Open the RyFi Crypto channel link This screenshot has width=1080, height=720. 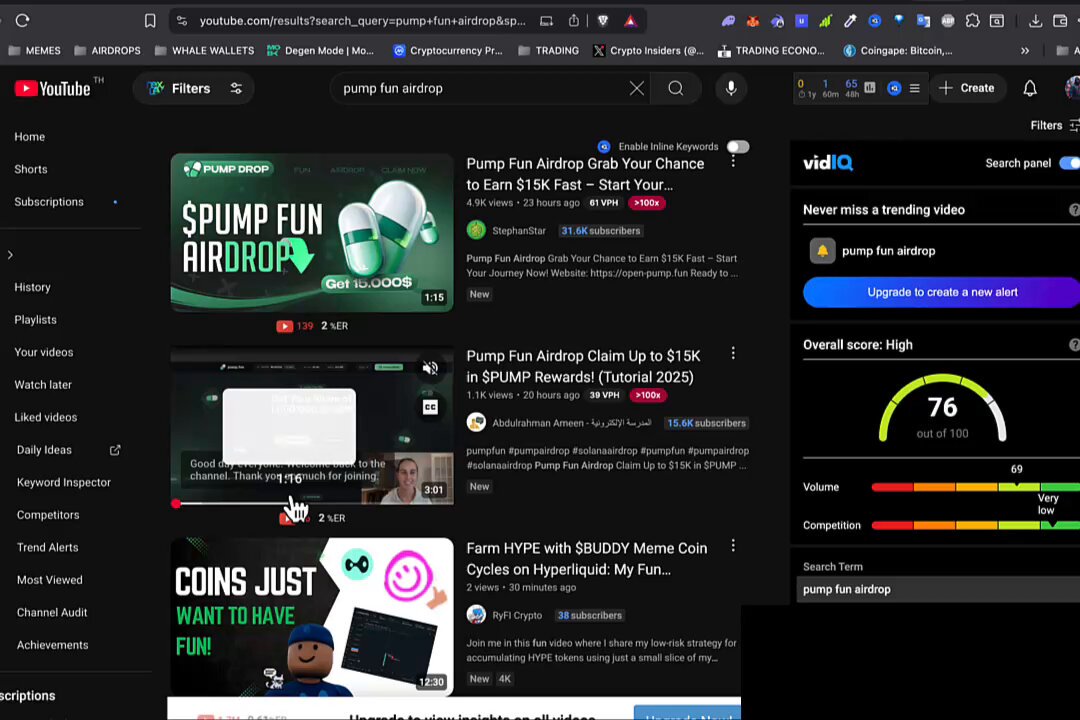pos(517,615)
